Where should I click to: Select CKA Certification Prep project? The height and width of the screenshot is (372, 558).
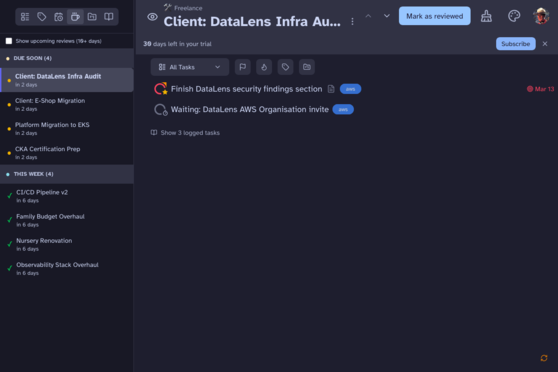(x=67, y=153)
